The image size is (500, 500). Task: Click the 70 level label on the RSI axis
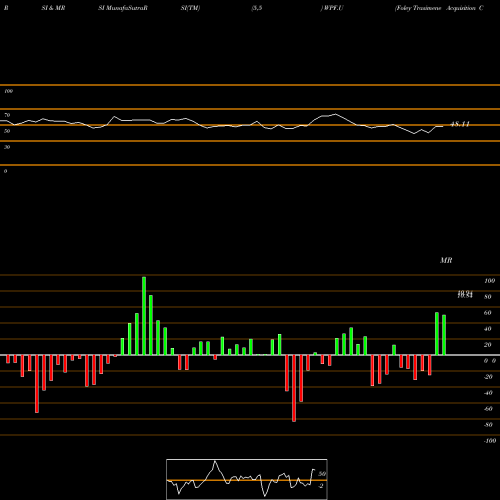coord(7,115)
